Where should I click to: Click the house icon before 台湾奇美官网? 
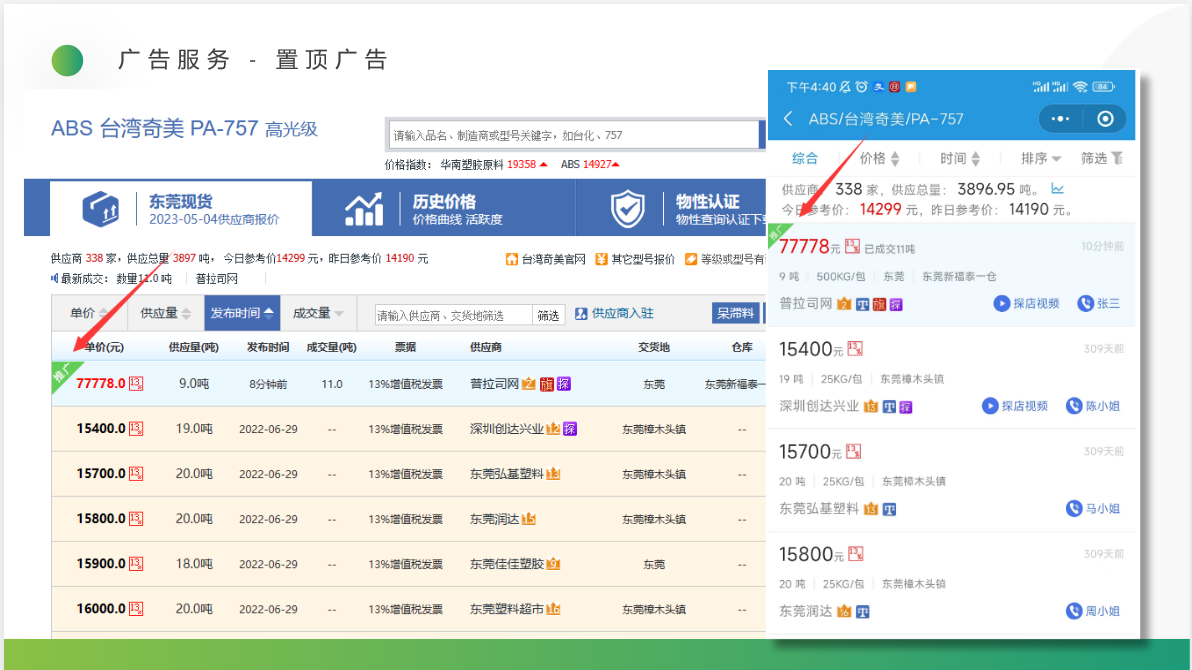coord(512,259)
